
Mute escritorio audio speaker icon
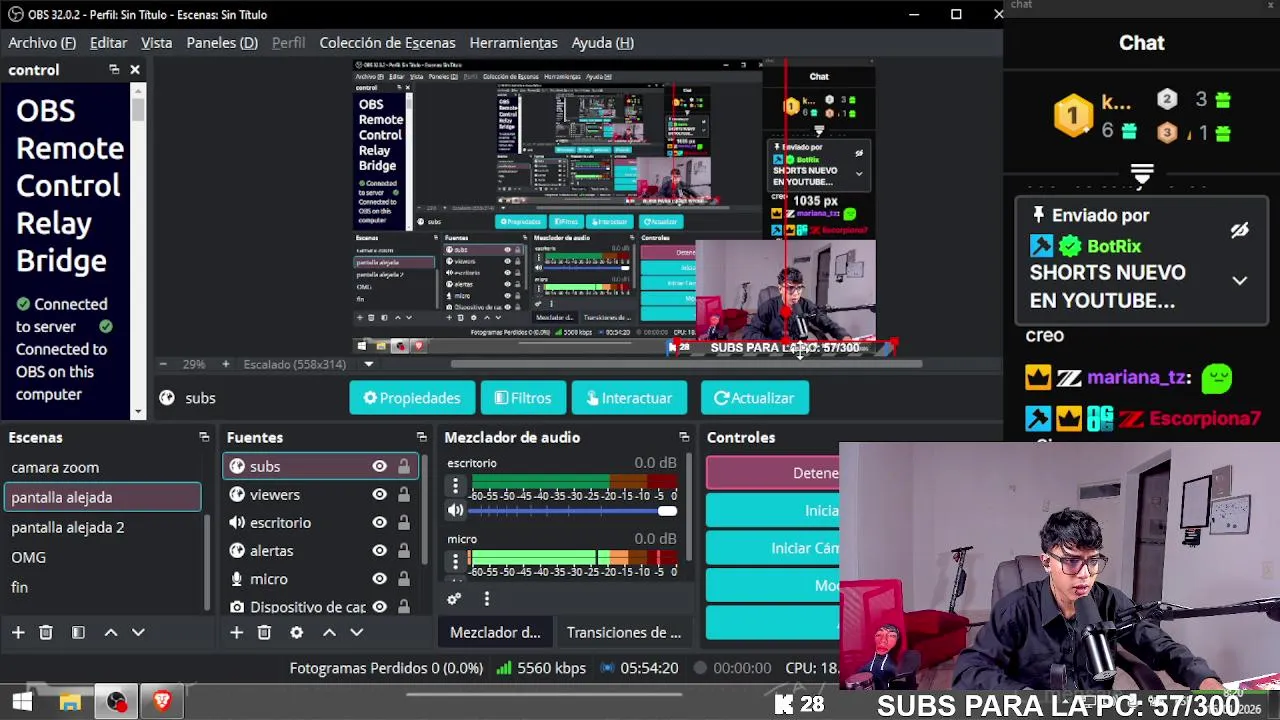(456, 510)
